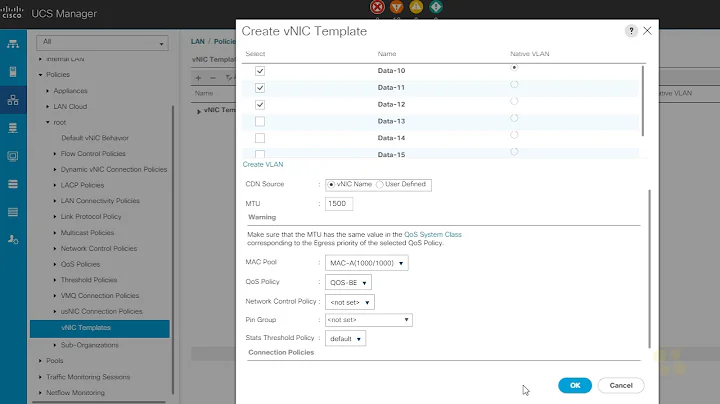Image resolution: width=720 pixels, height=404 pixels.
Task: Open Storage icon in left navigation bar
Action: tap(13, 184)
